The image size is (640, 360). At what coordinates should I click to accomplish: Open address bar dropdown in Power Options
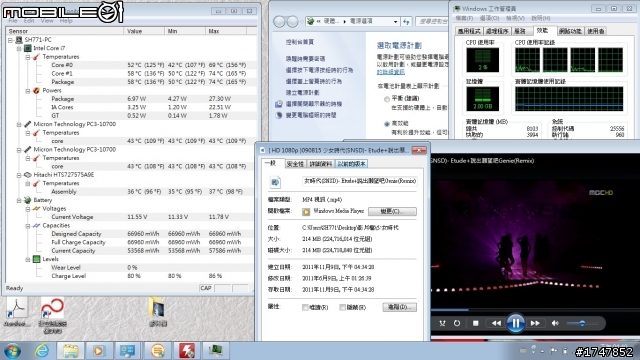[x=396, y=22]
